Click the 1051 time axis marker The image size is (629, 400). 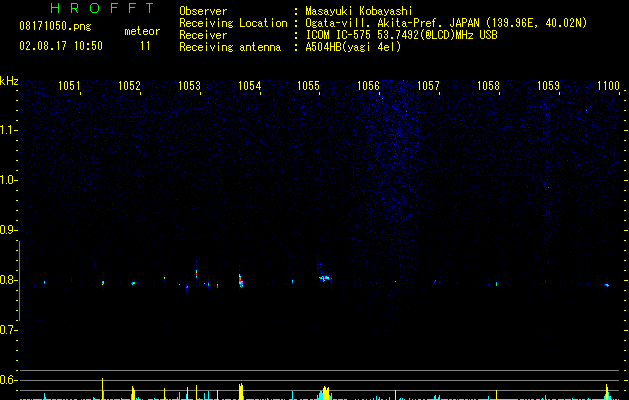point(69,86)
